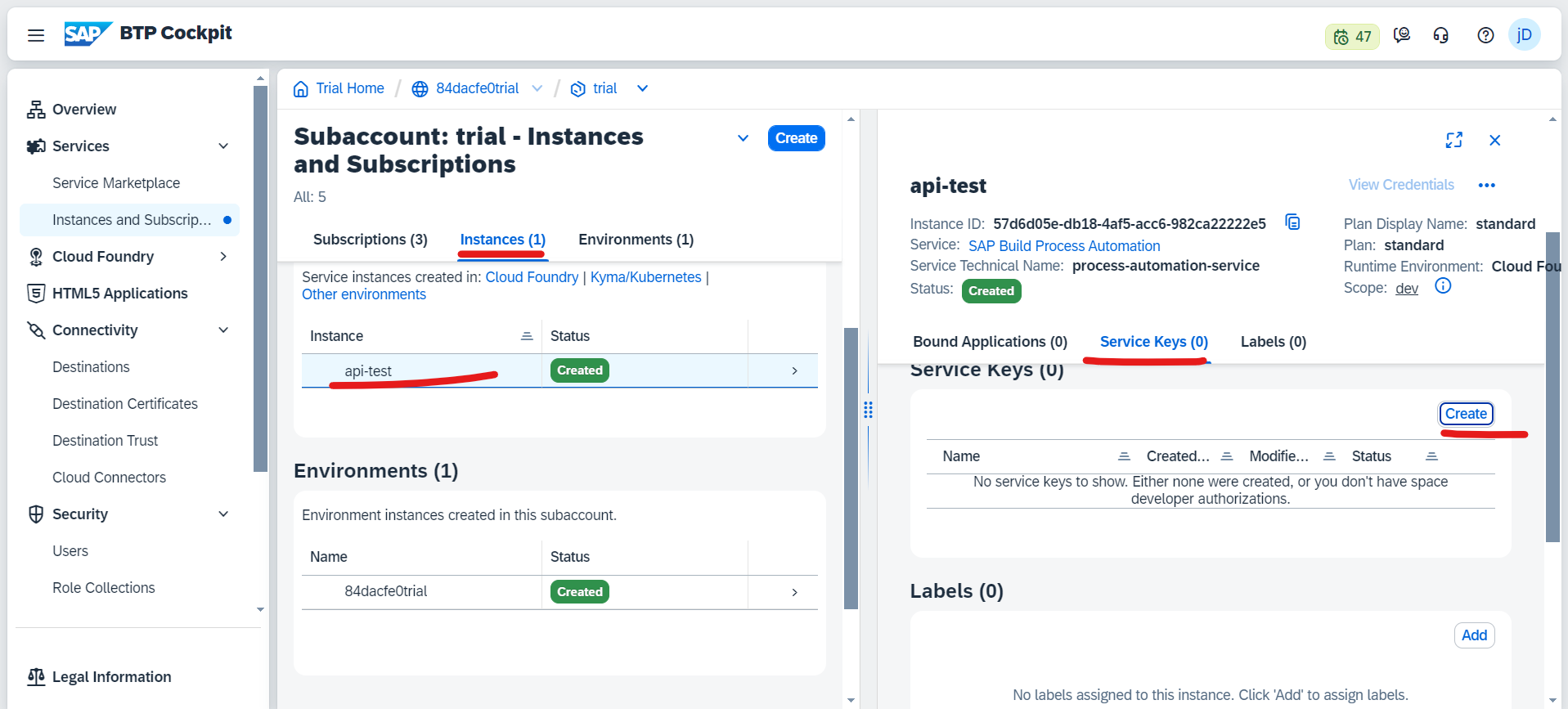
Task: Open the three-dot actions menu for api-test
Action: tap(1486, 186)
